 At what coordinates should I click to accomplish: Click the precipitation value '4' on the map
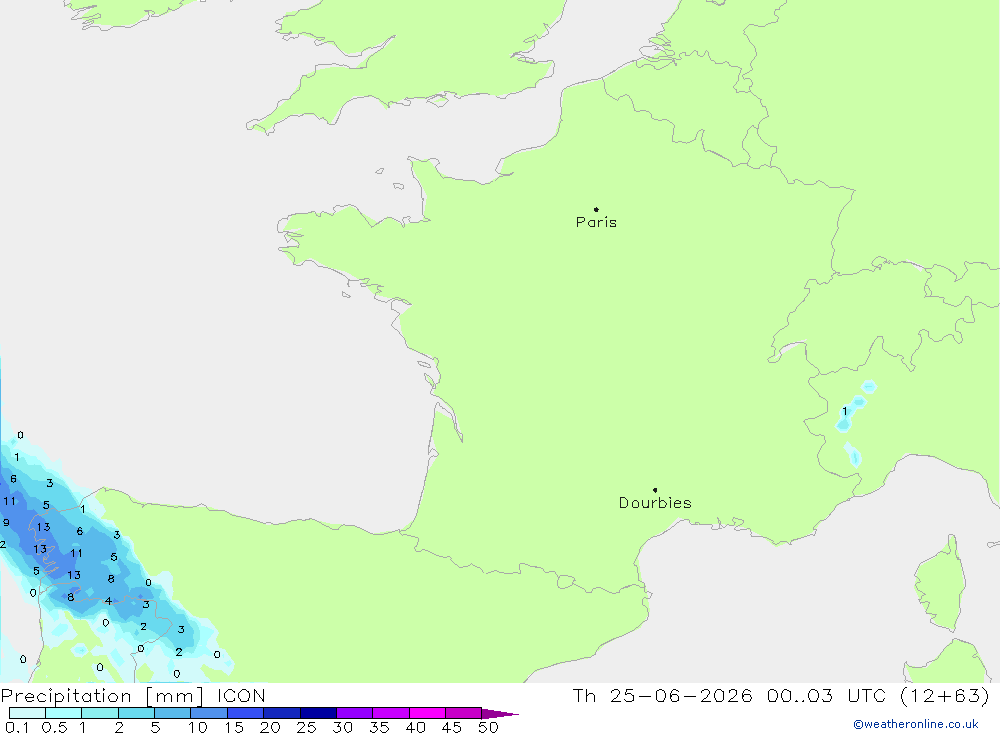108,601
